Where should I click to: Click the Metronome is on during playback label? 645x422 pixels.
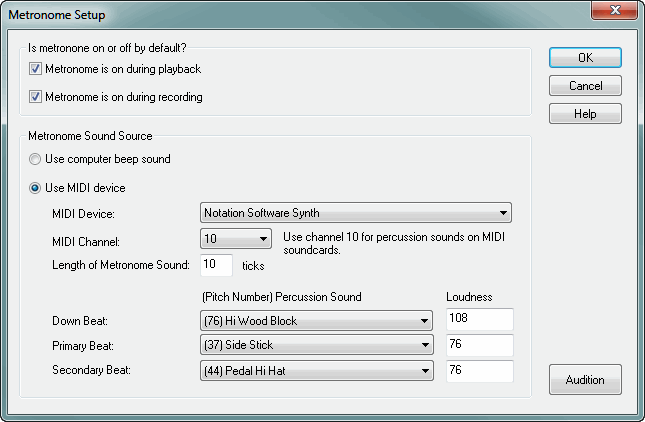(x=123, y=69)
